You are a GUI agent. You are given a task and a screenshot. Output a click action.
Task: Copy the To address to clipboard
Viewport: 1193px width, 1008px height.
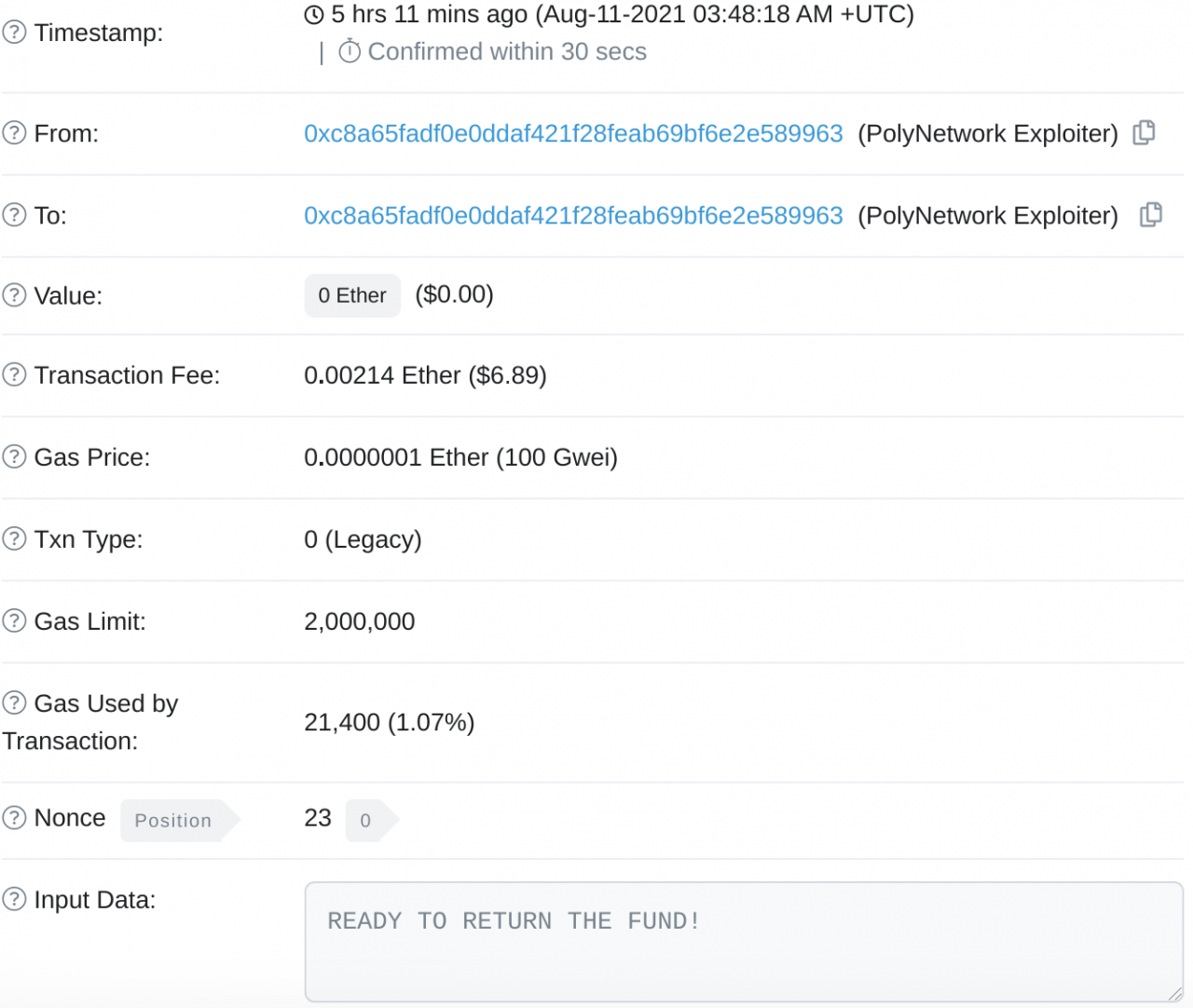[x=1151, y=215]
